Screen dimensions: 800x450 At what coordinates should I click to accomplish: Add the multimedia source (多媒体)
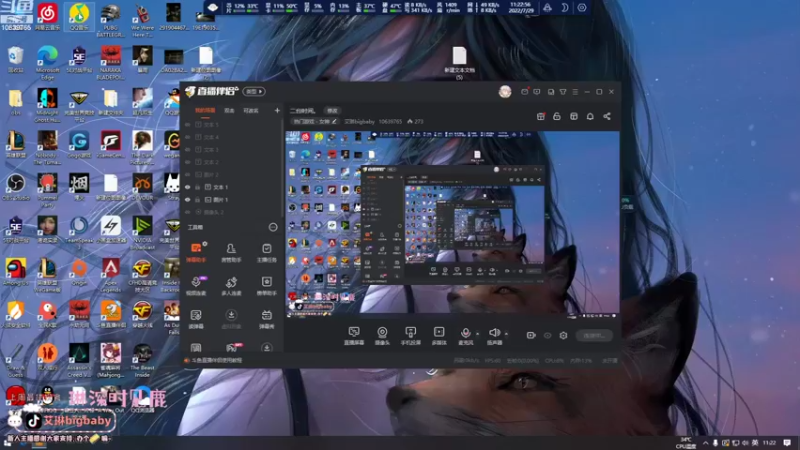pyautogui.click(x=439, y=336)
